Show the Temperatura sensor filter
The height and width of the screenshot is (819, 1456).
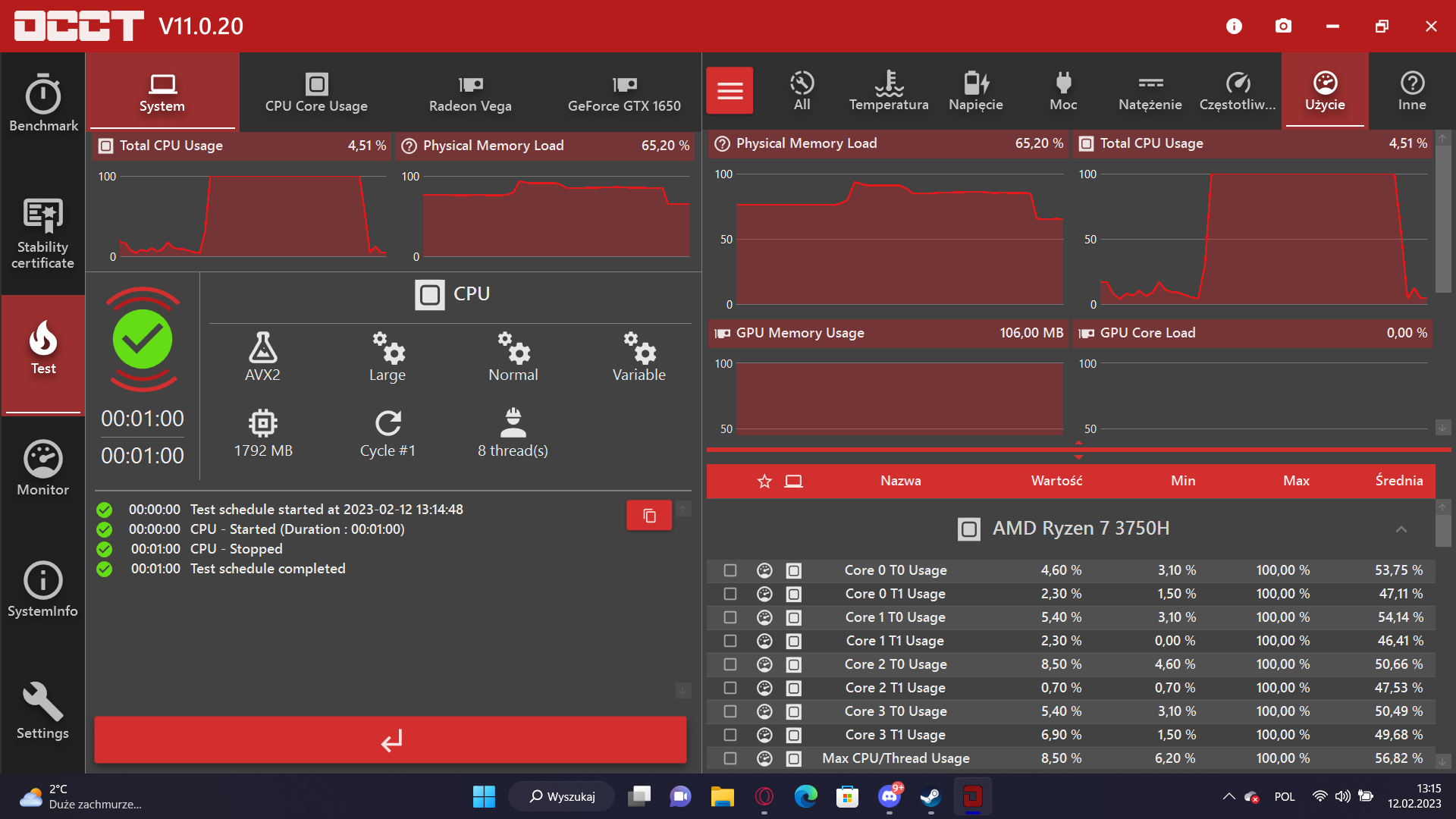click(x=889, y=91)
